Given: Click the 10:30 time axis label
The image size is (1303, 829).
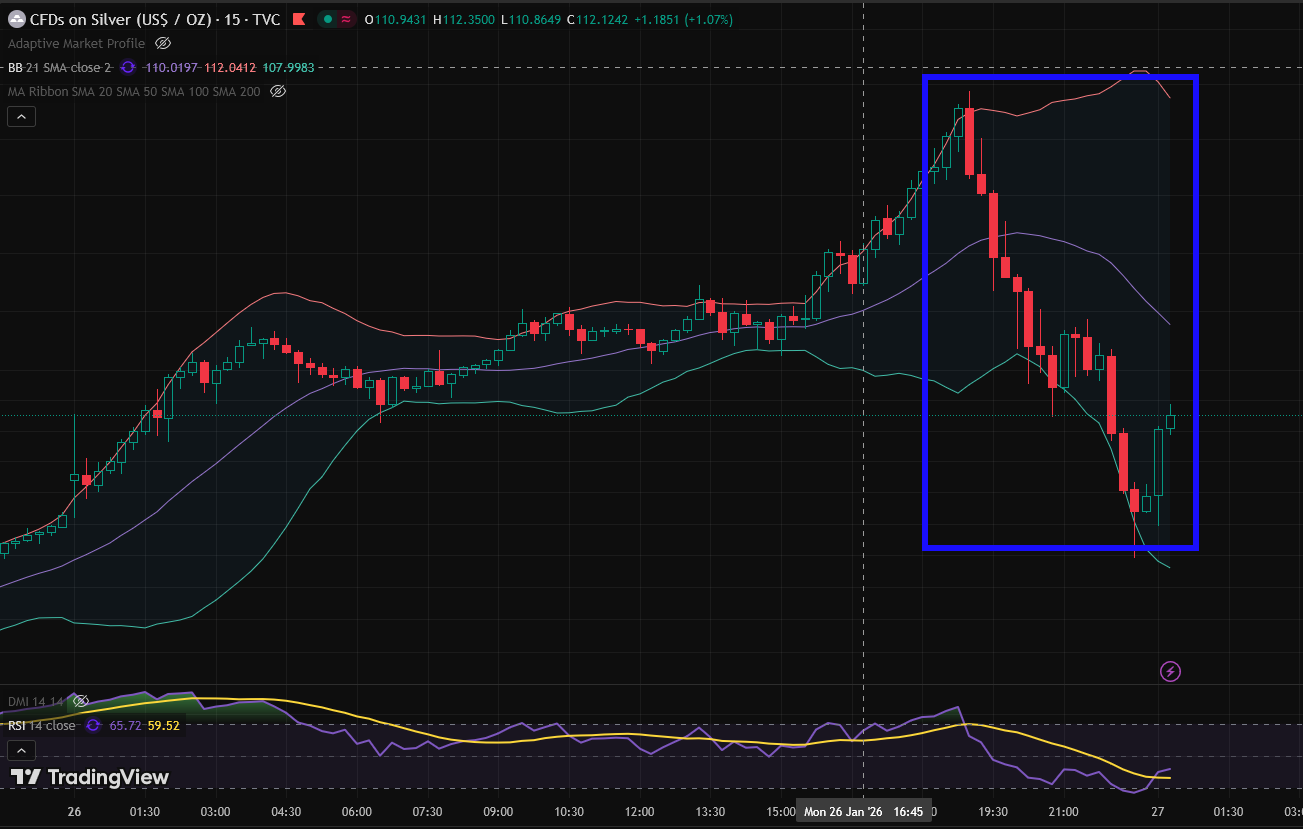Looking at the screenshot, I should pos(568,811).
